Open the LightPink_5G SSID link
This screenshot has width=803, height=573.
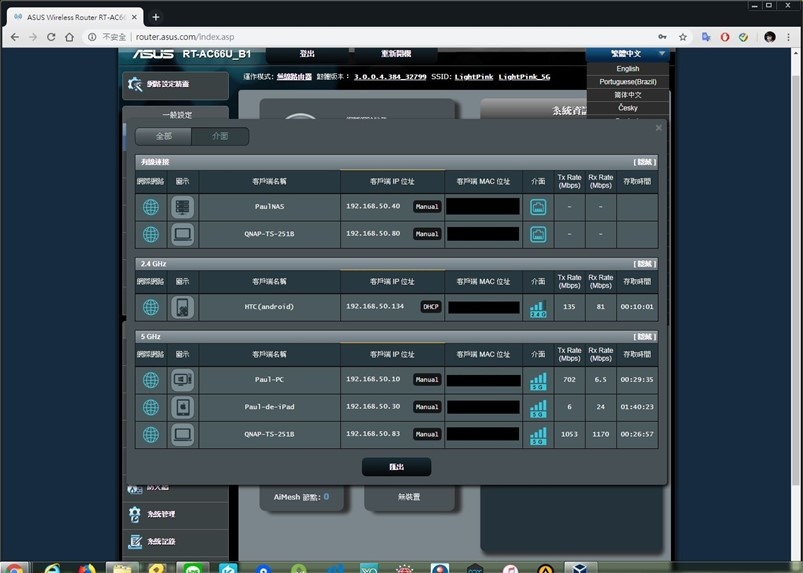(524, 77)
